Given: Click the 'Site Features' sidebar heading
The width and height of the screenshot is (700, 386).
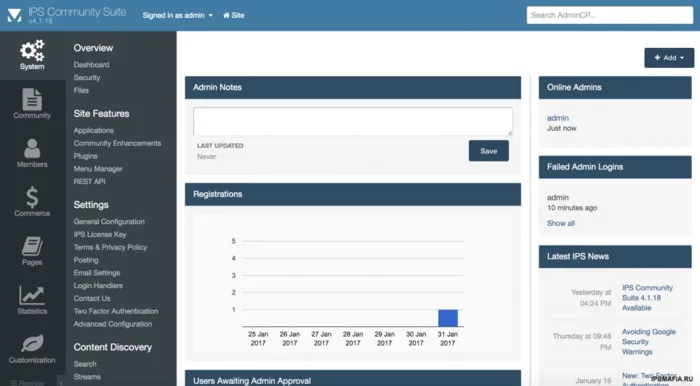Looking at the screenshot, I should tap(101, 113).
